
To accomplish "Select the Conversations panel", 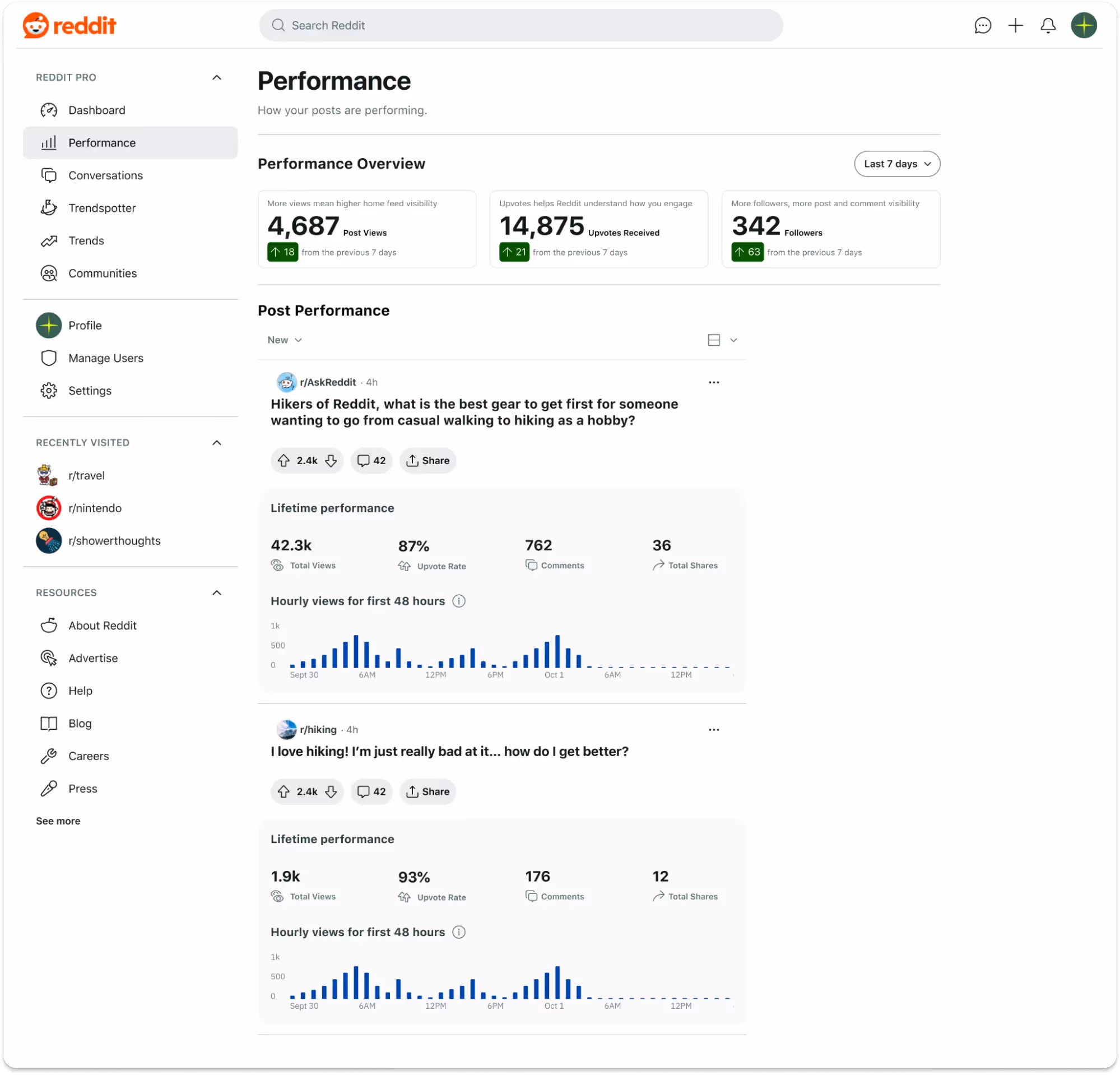I will pyautogui.click(x=106, y=175).
